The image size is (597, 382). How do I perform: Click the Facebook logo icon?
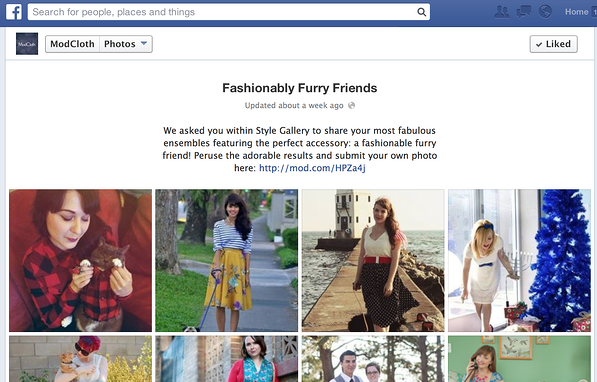tap(14, 12)
